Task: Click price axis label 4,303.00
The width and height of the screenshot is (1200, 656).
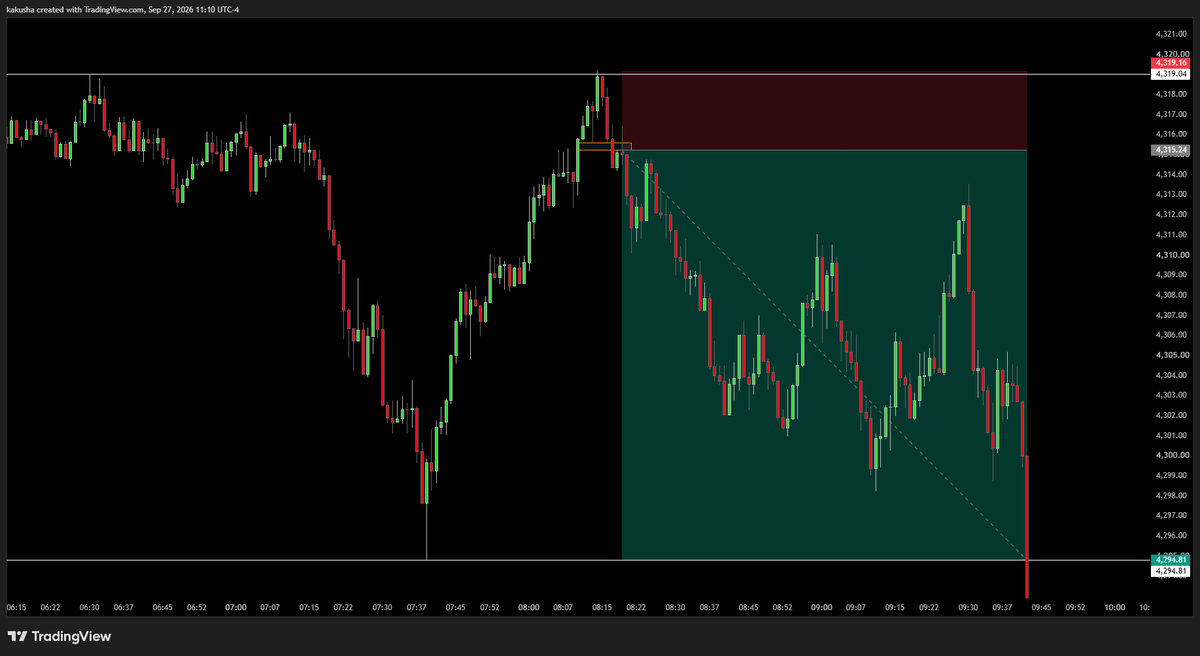Action: [1170, 395]
